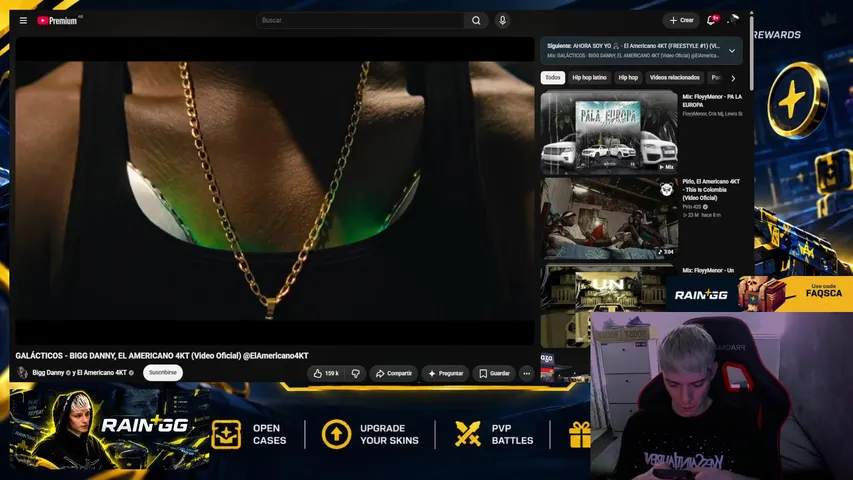Open the YouTube hamburger guide menu
853x480 pixels.
point(23,21)
